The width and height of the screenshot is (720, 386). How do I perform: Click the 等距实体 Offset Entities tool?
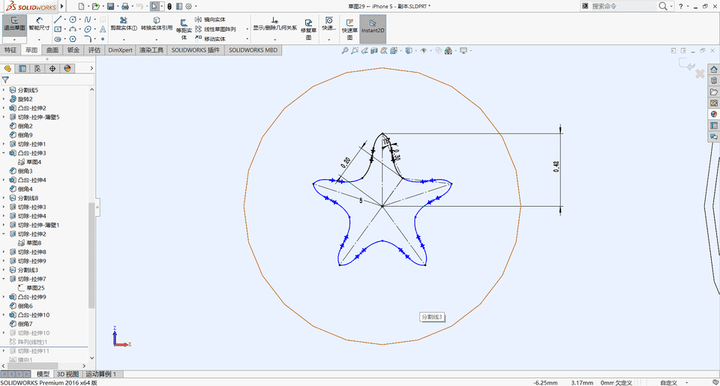[x=184, y=29]
